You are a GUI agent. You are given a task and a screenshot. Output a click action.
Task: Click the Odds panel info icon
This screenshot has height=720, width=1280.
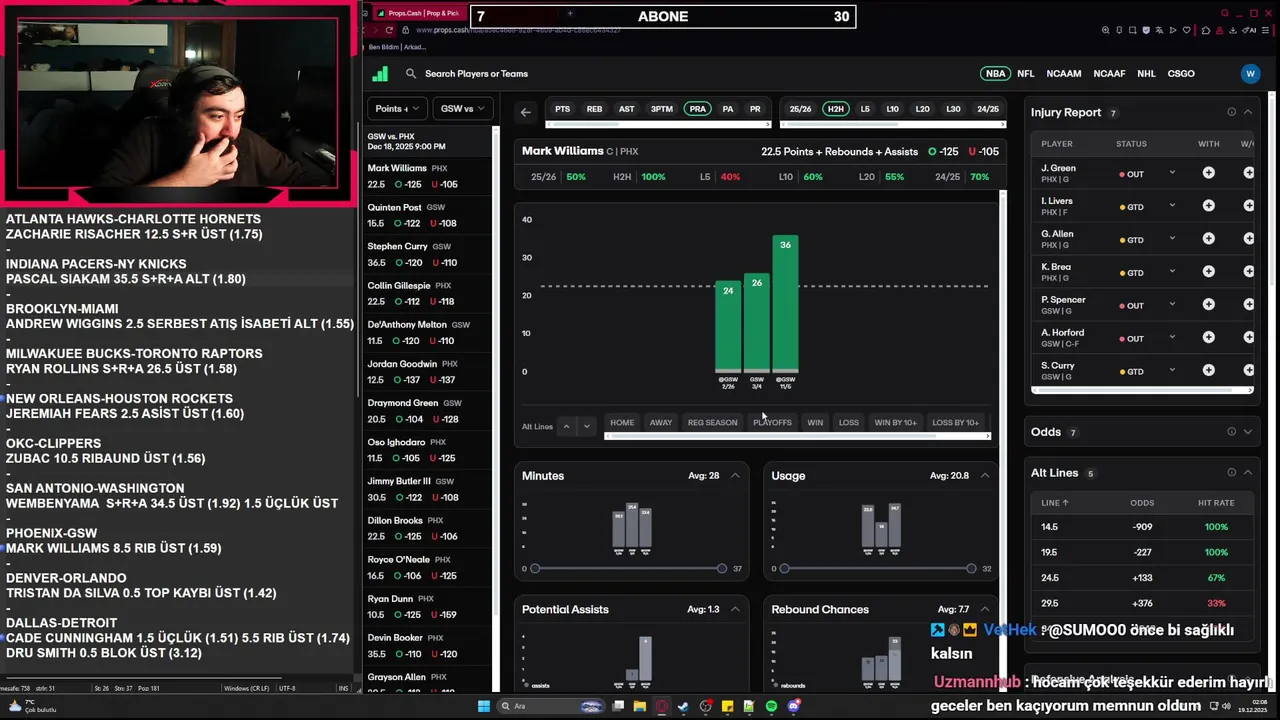point(1231,432)
